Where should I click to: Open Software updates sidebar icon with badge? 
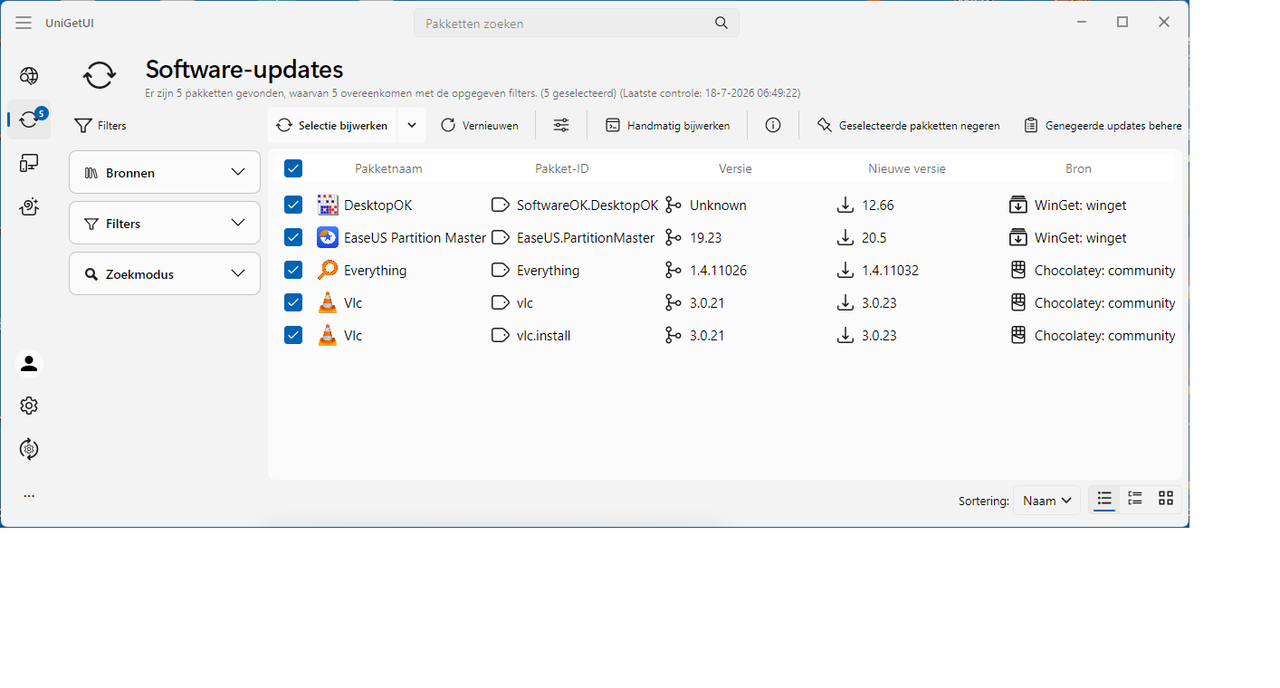(29, 120)
